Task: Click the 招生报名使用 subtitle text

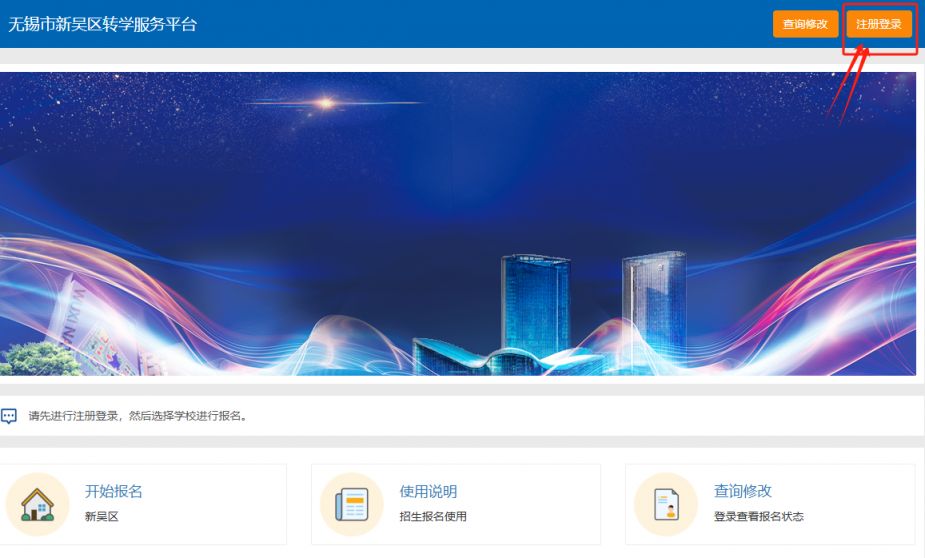Action: 432,517
